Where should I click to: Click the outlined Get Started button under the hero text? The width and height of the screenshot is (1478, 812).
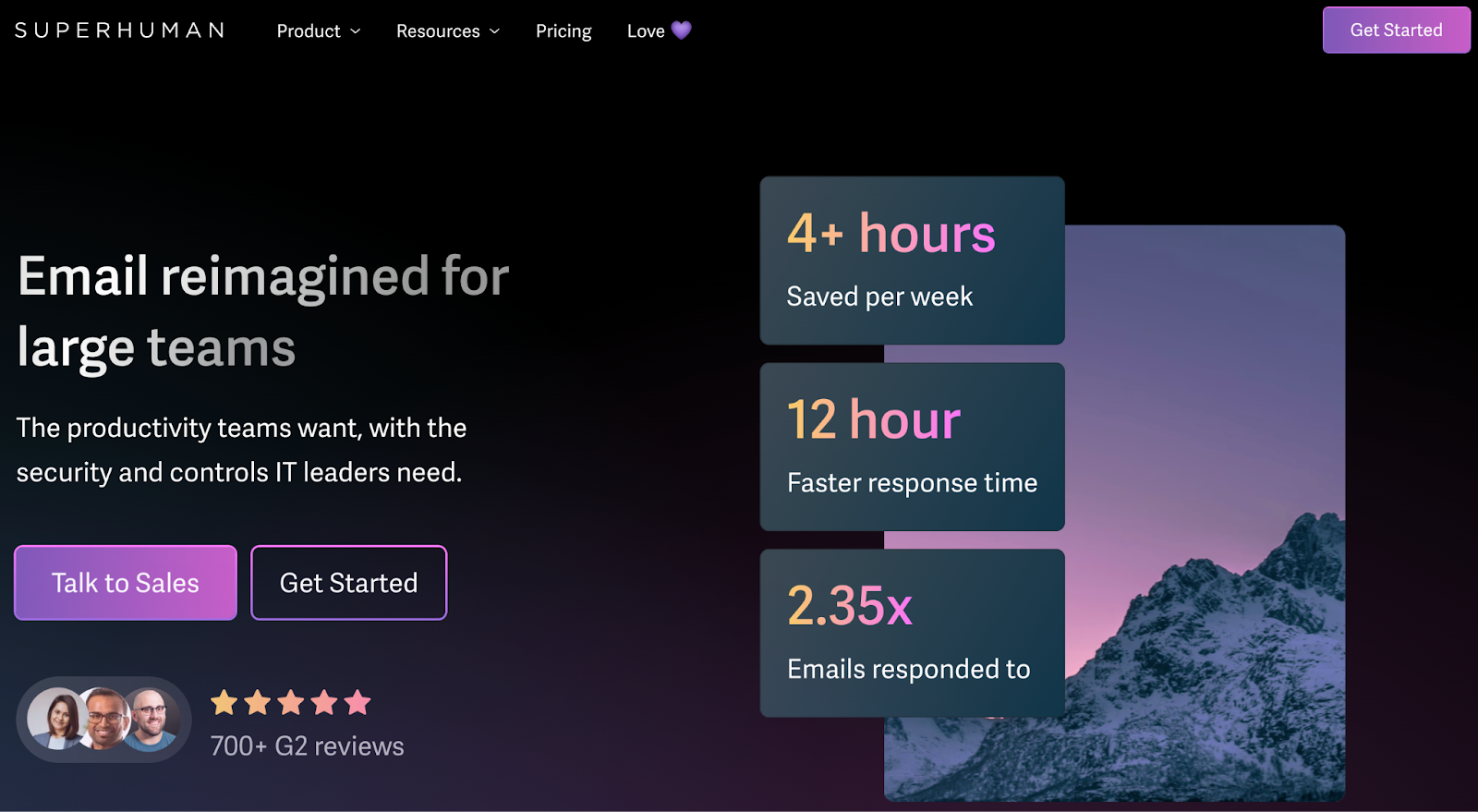pos(349,583)
